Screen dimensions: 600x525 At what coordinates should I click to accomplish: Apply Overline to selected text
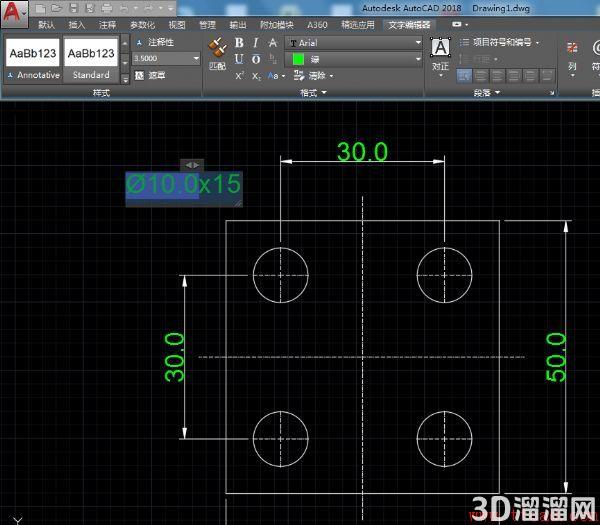(256, 59)
